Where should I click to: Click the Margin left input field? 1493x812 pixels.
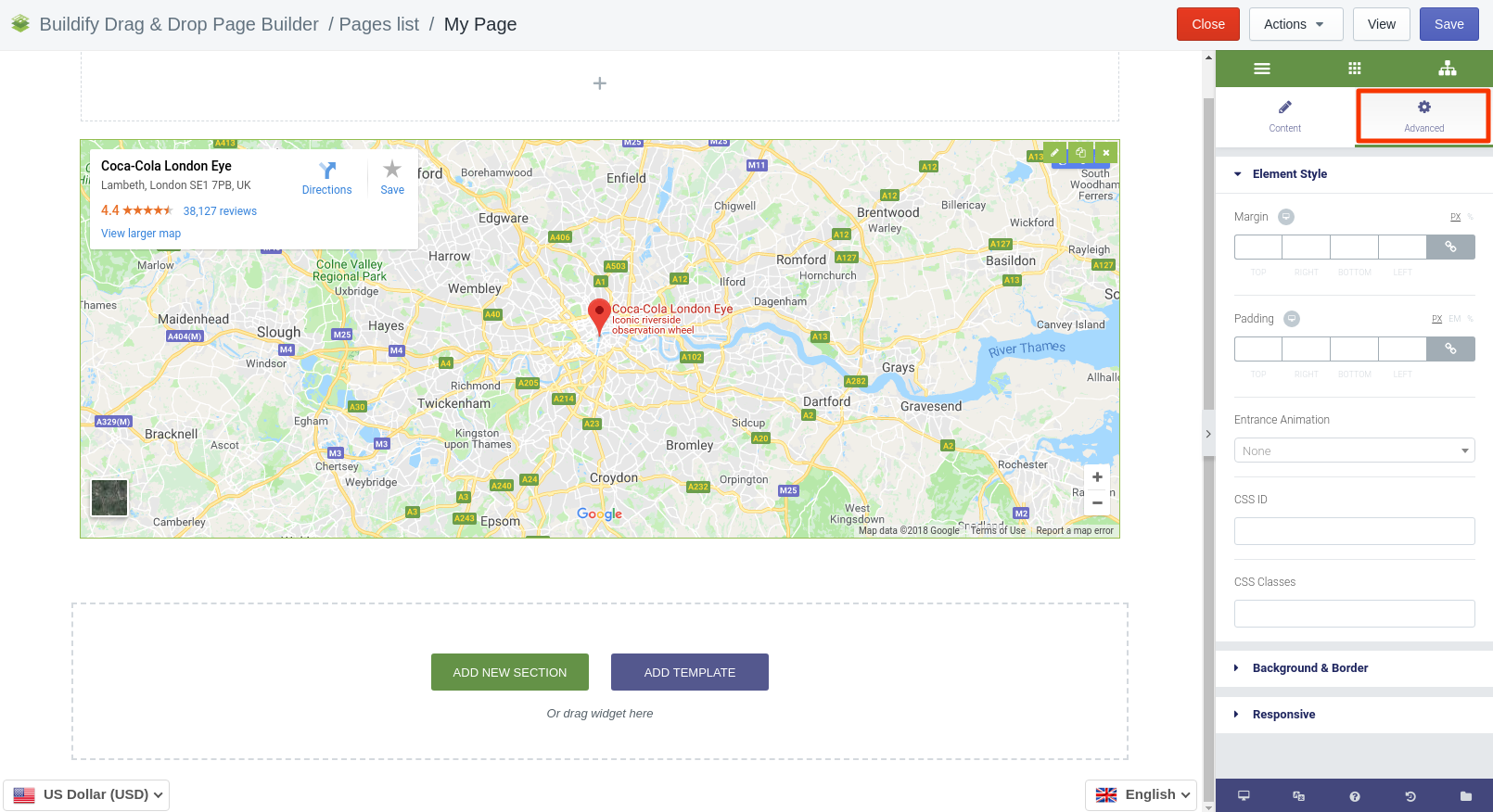point(1403,247)
